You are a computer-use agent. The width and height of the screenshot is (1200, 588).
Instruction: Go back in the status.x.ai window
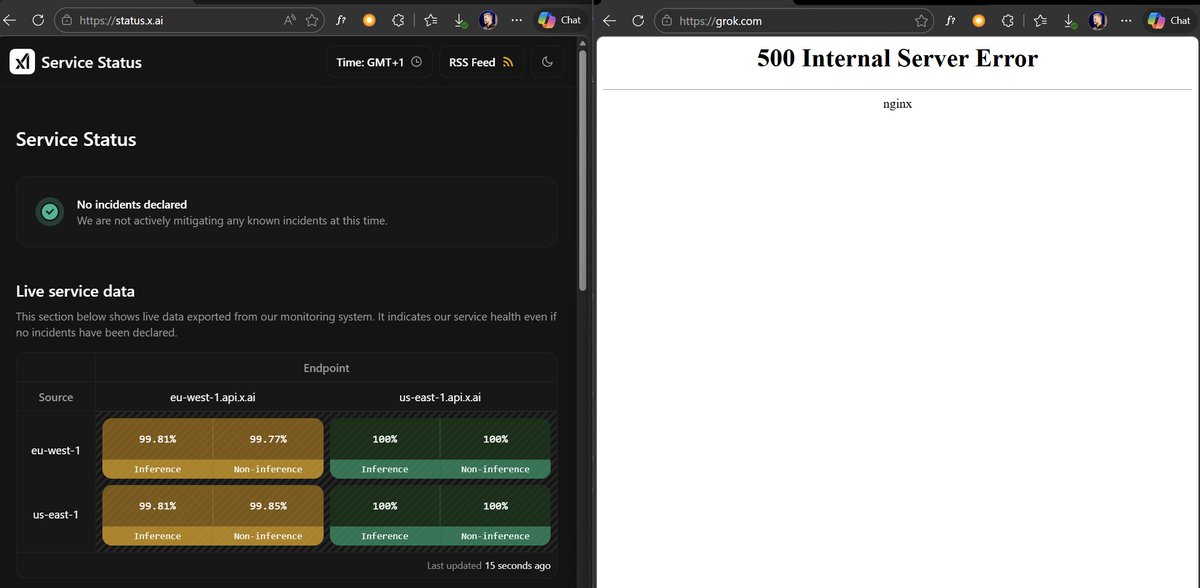tap(10, 20)
